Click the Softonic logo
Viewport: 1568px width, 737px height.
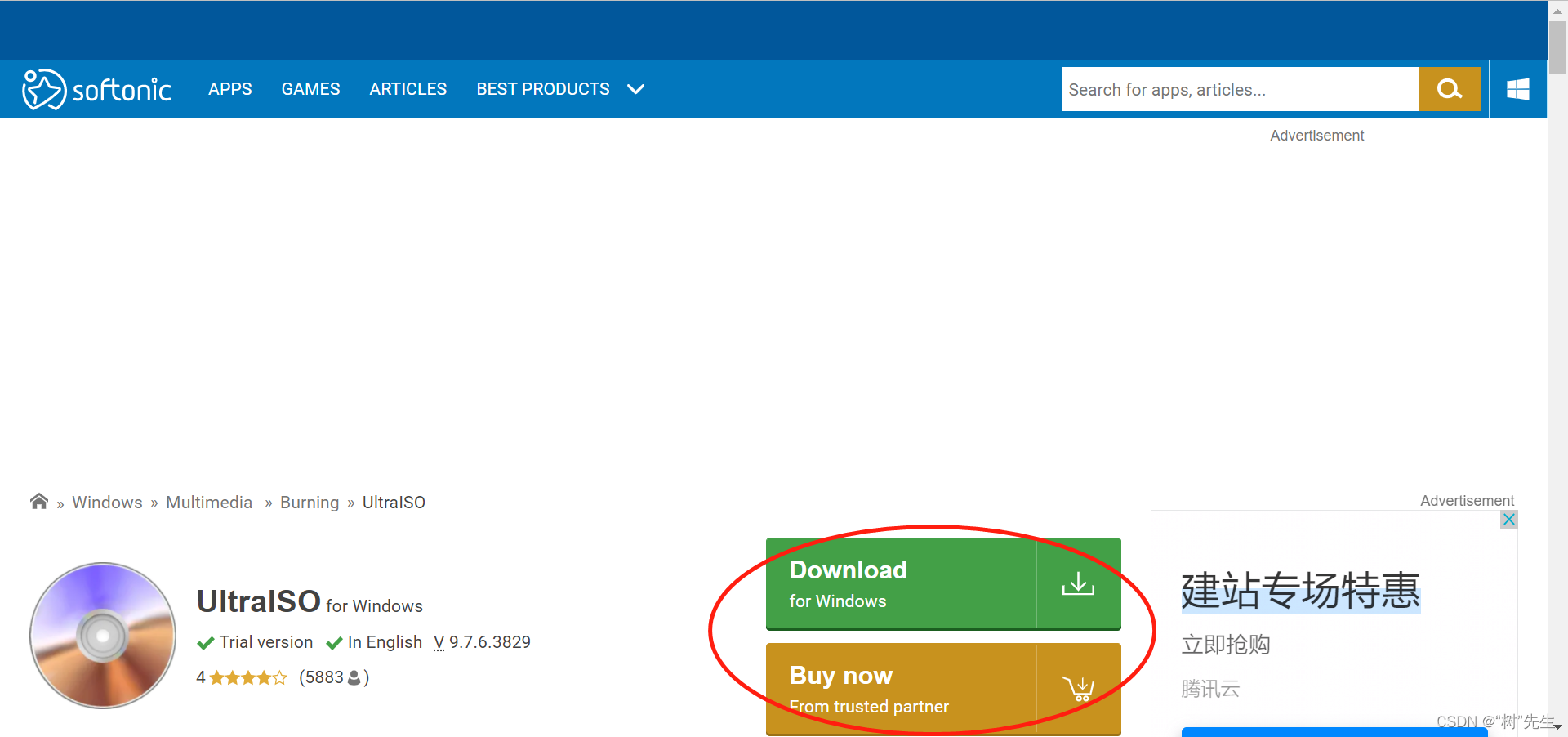[x=97, y=89]
